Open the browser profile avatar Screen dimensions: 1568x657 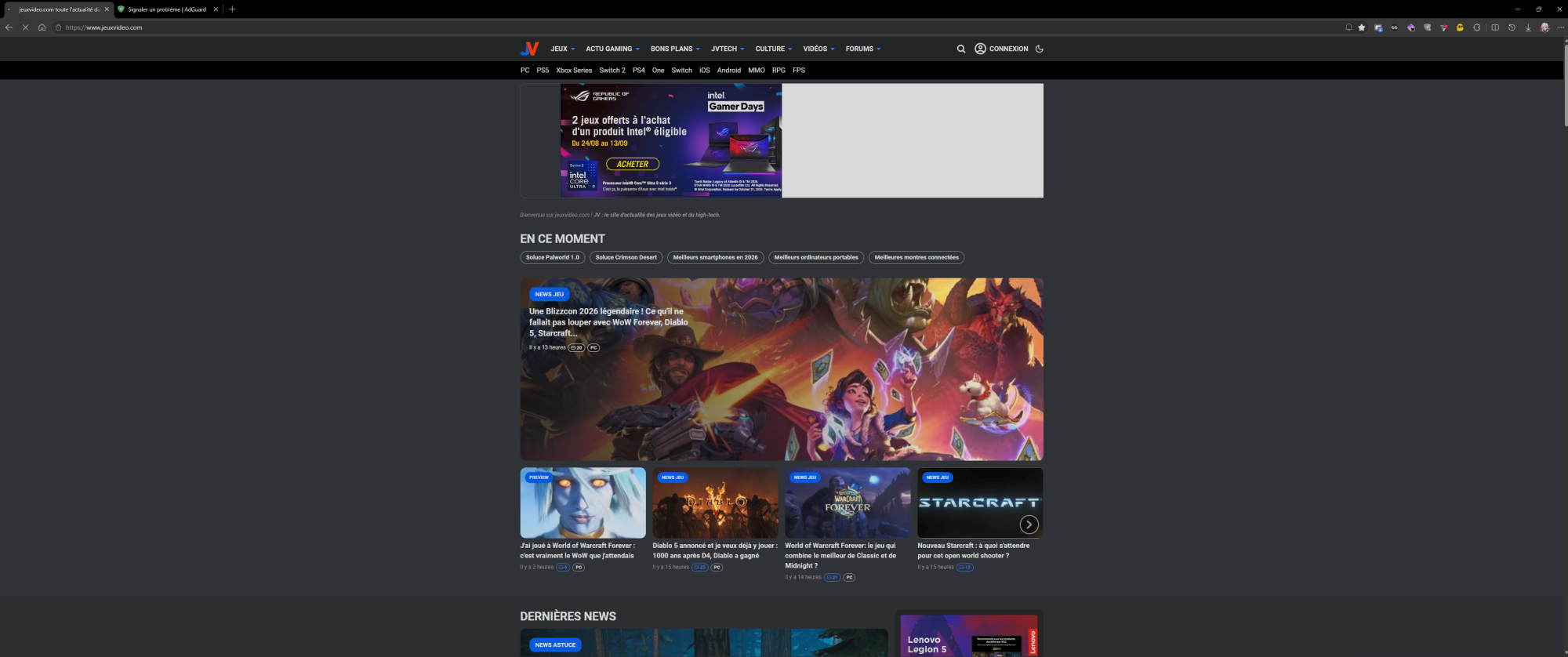click(1544, 27)
